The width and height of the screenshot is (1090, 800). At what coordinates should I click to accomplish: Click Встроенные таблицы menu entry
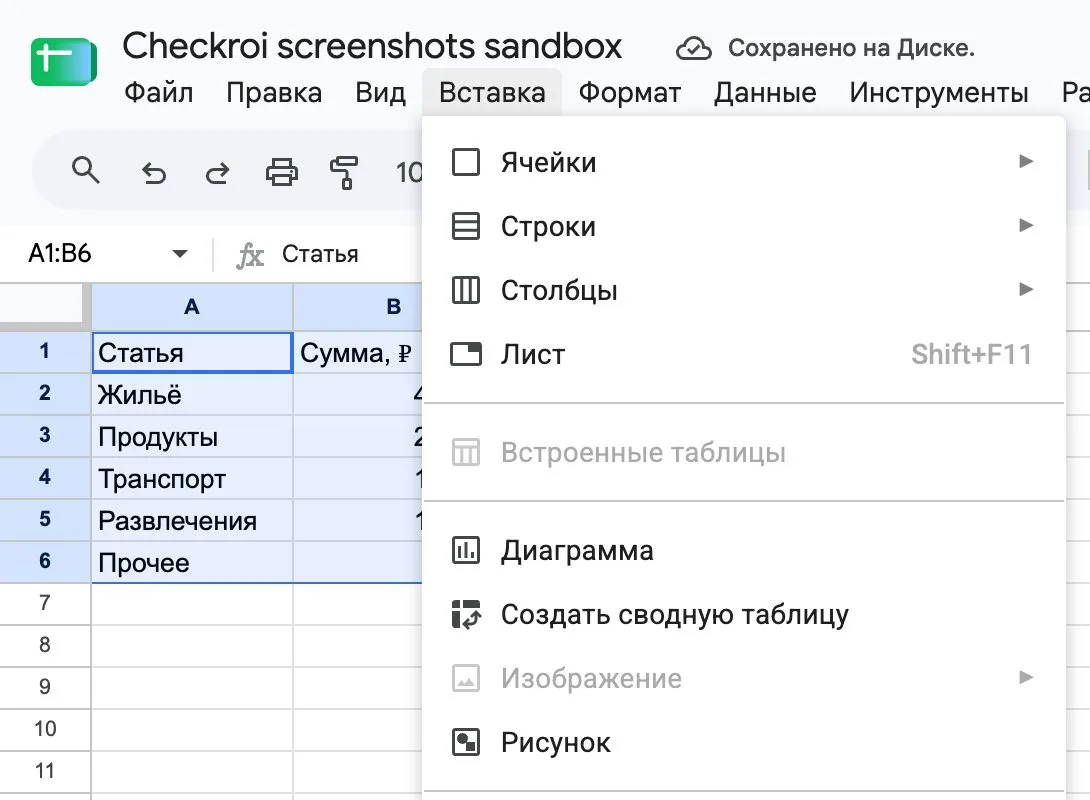point(744,452)
